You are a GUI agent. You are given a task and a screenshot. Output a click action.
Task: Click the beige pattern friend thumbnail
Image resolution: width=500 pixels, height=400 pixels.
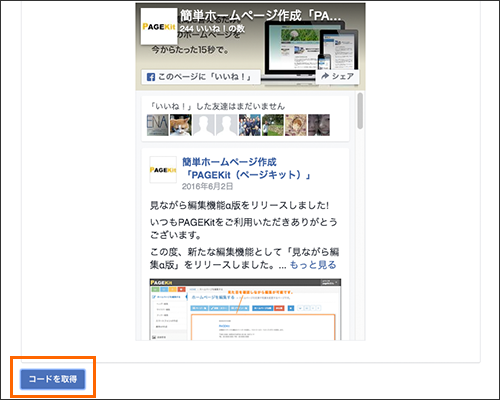coord(296,125)
